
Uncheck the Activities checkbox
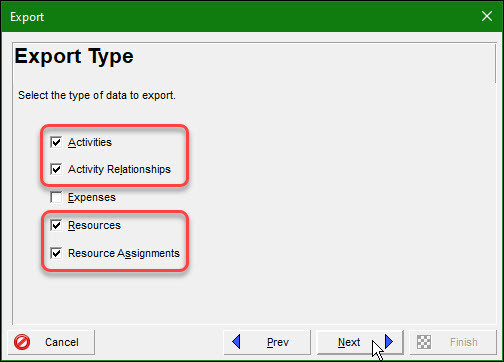[x=56, y=142]
